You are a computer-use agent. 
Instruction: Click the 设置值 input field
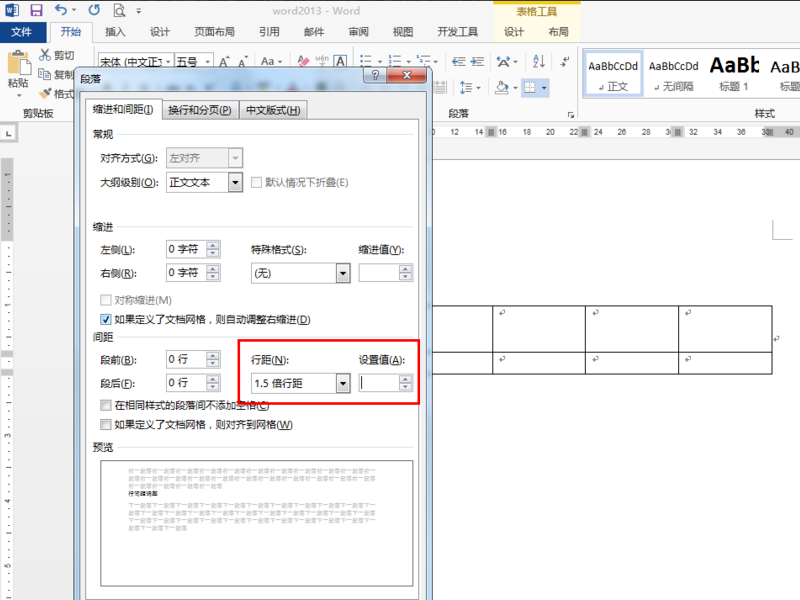[379, 383]
